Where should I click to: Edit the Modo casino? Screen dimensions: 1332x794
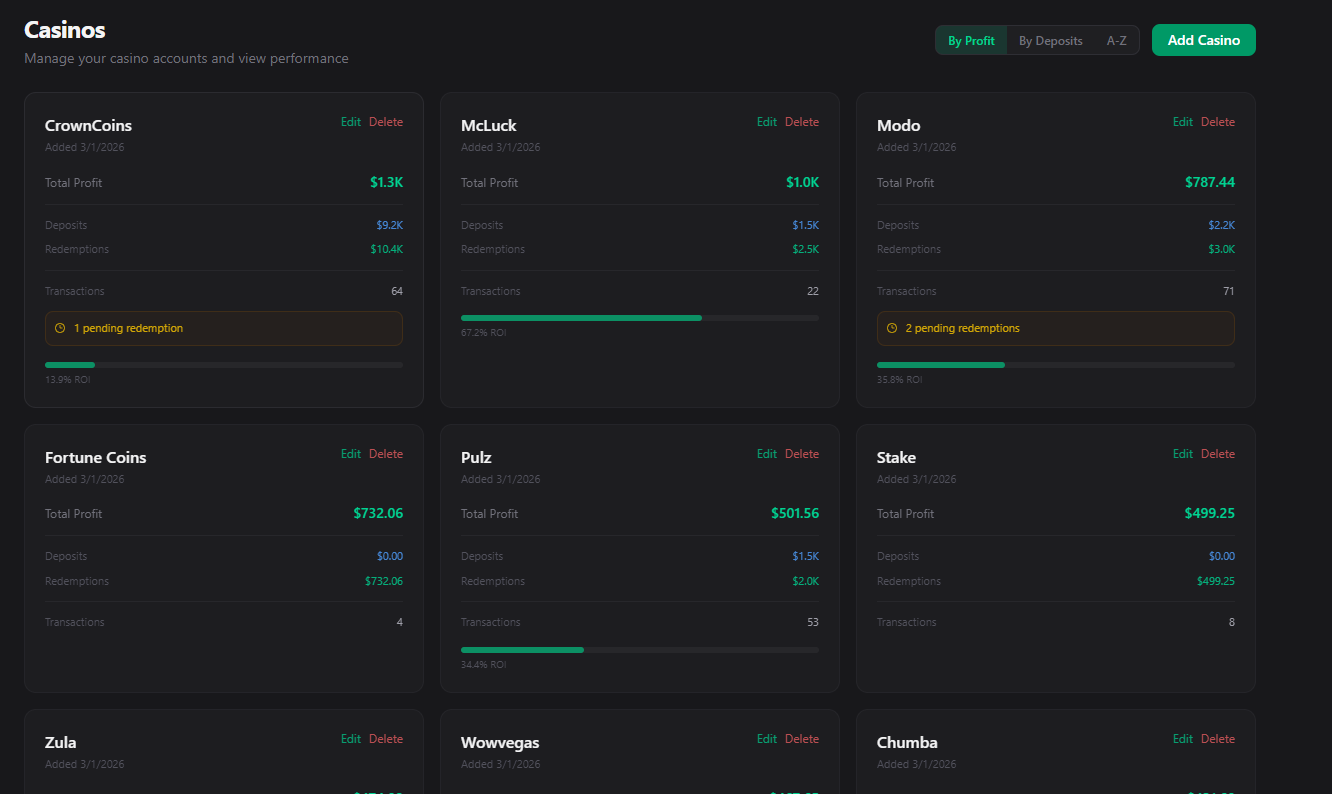point(1182,121)
